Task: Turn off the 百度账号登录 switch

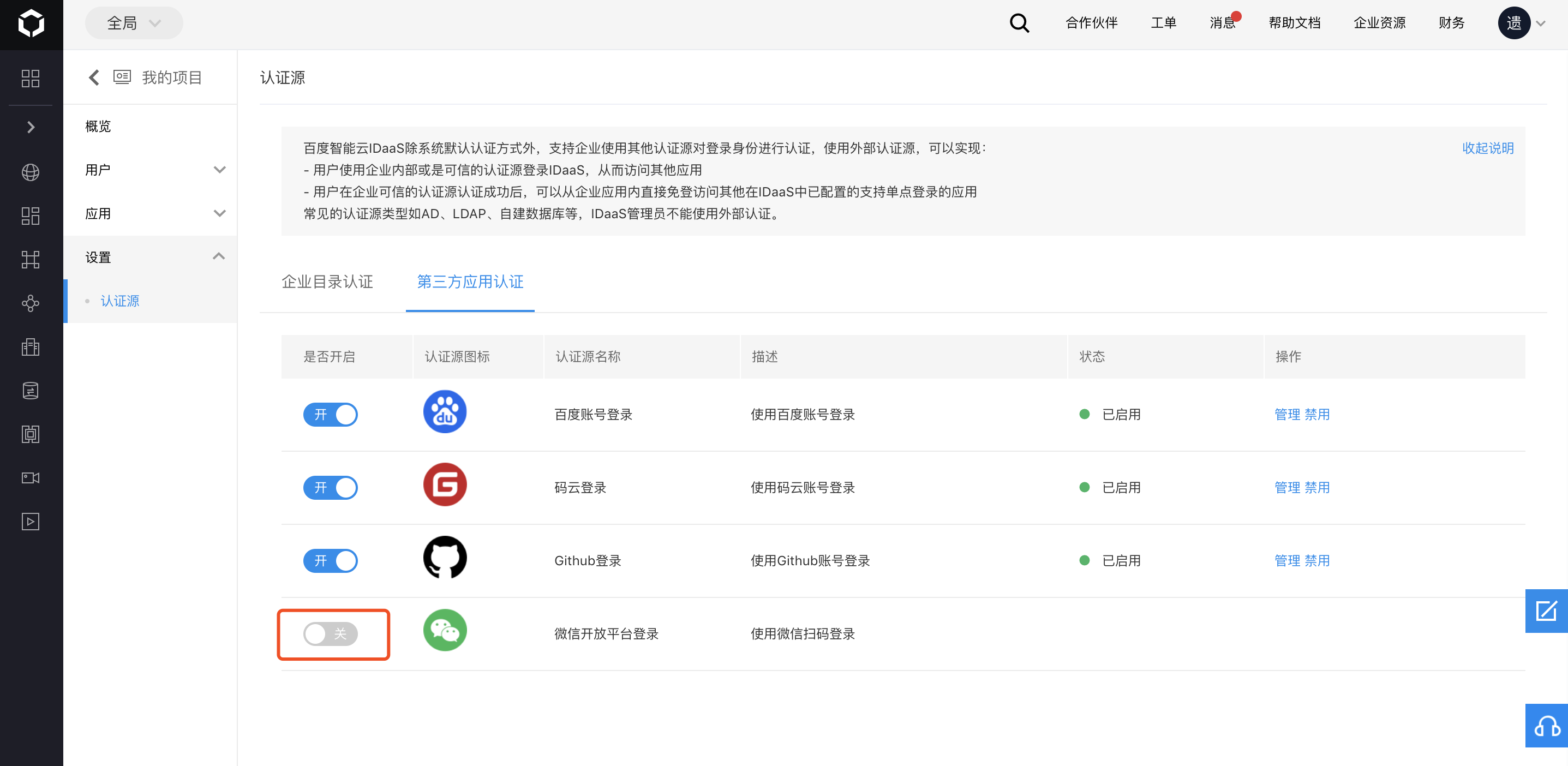Action: point(331,415)
